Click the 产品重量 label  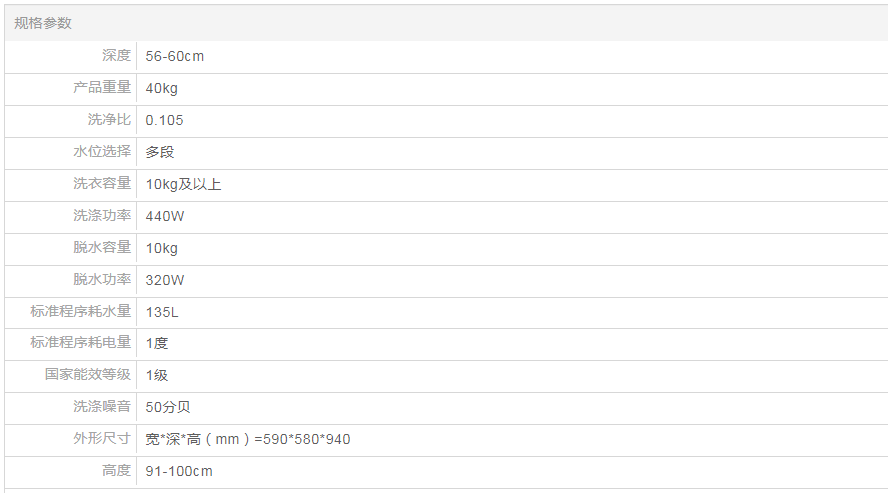pos(102,88)
